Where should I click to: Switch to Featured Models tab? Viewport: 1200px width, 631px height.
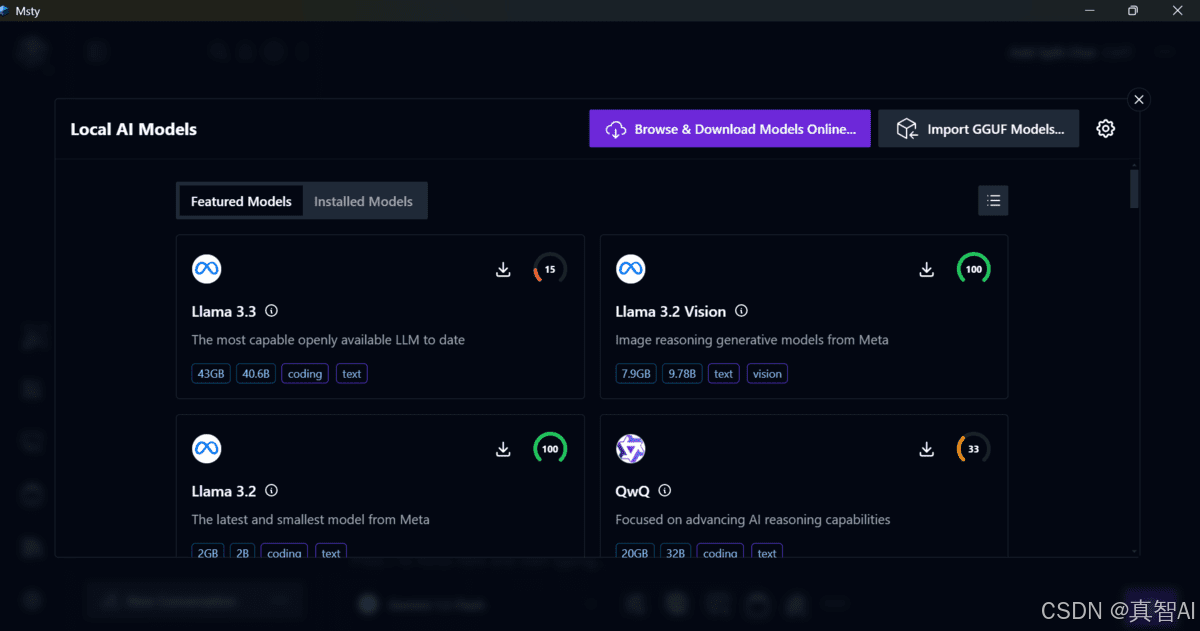pos(241,201)
